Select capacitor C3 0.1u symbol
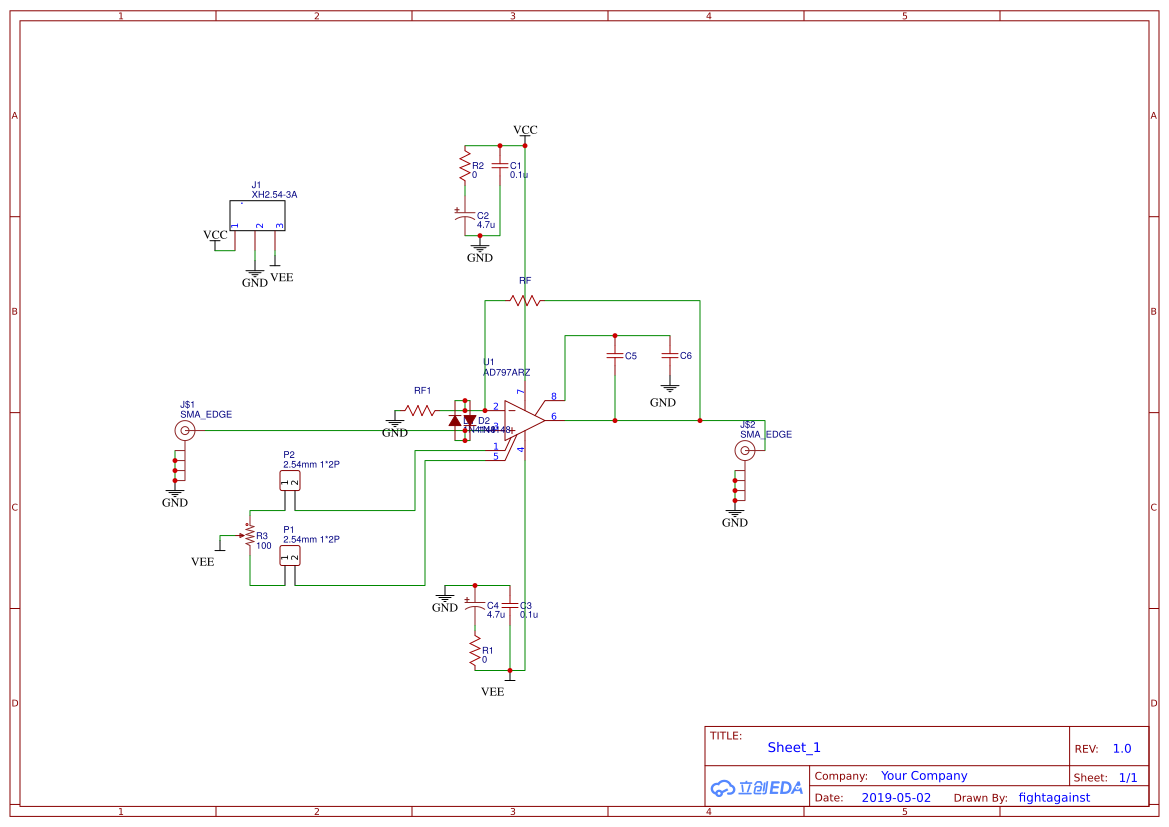The image size is (1169, 827). pos(510,605)
